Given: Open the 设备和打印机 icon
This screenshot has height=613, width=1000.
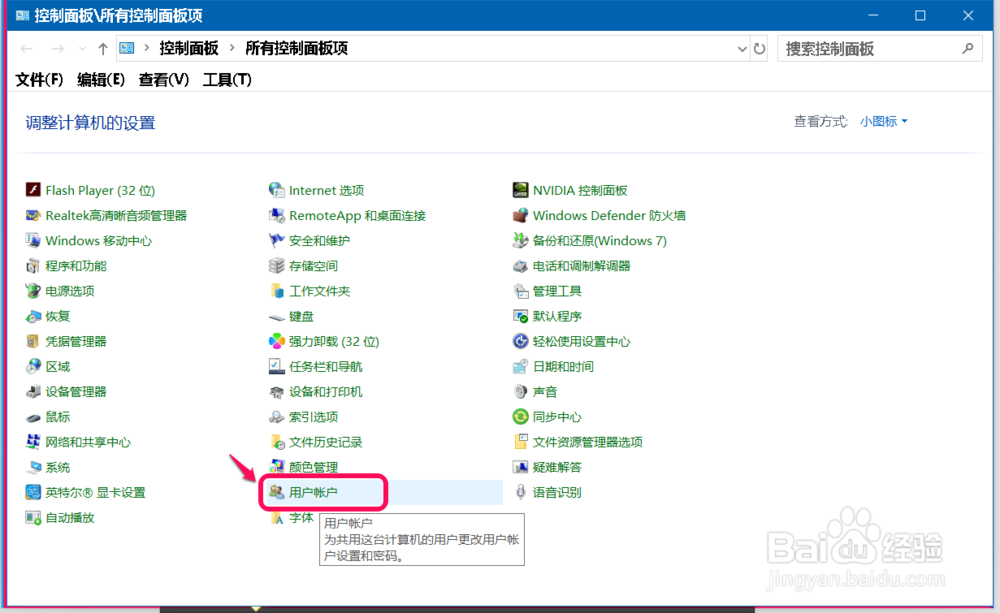Looking at the screenshot, I should (x=277, y=392).
